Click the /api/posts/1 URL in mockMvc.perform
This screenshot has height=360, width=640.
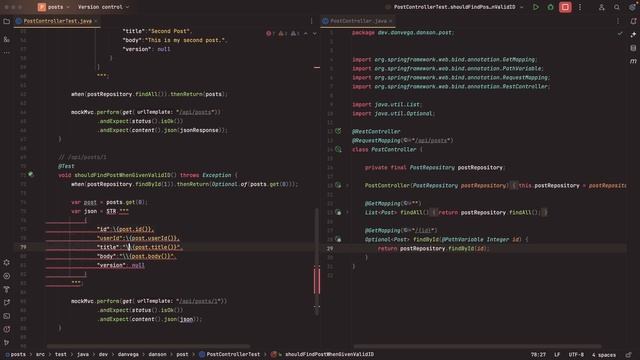point(199,301)
